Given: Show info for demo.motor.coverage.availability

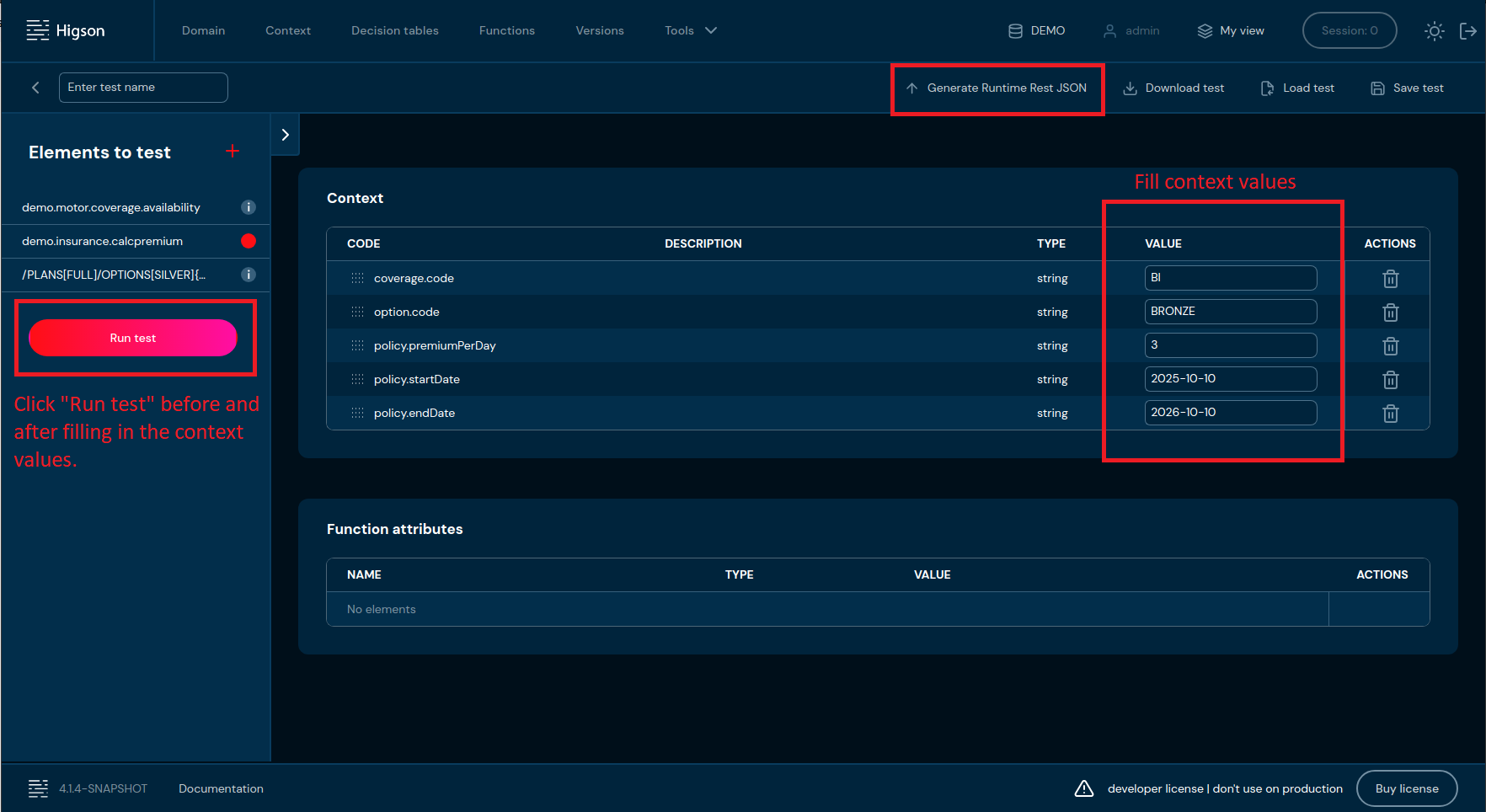Looking at the screenshot, I should (249, 207).
